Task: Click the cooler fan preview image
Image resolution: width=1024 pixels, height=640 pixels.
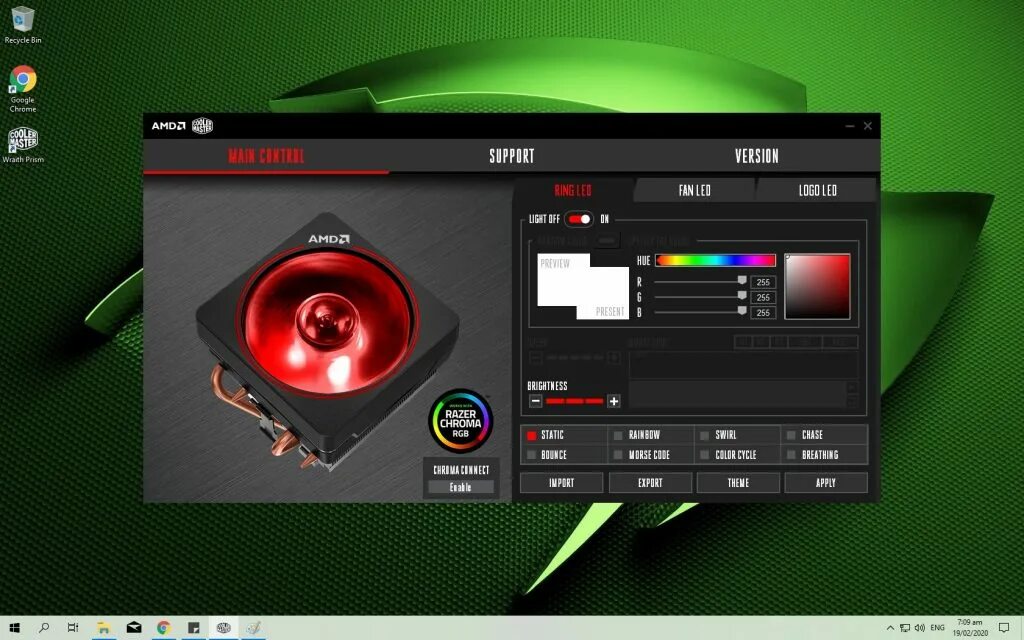Action: pyautogui.click(x=327, y=340)
